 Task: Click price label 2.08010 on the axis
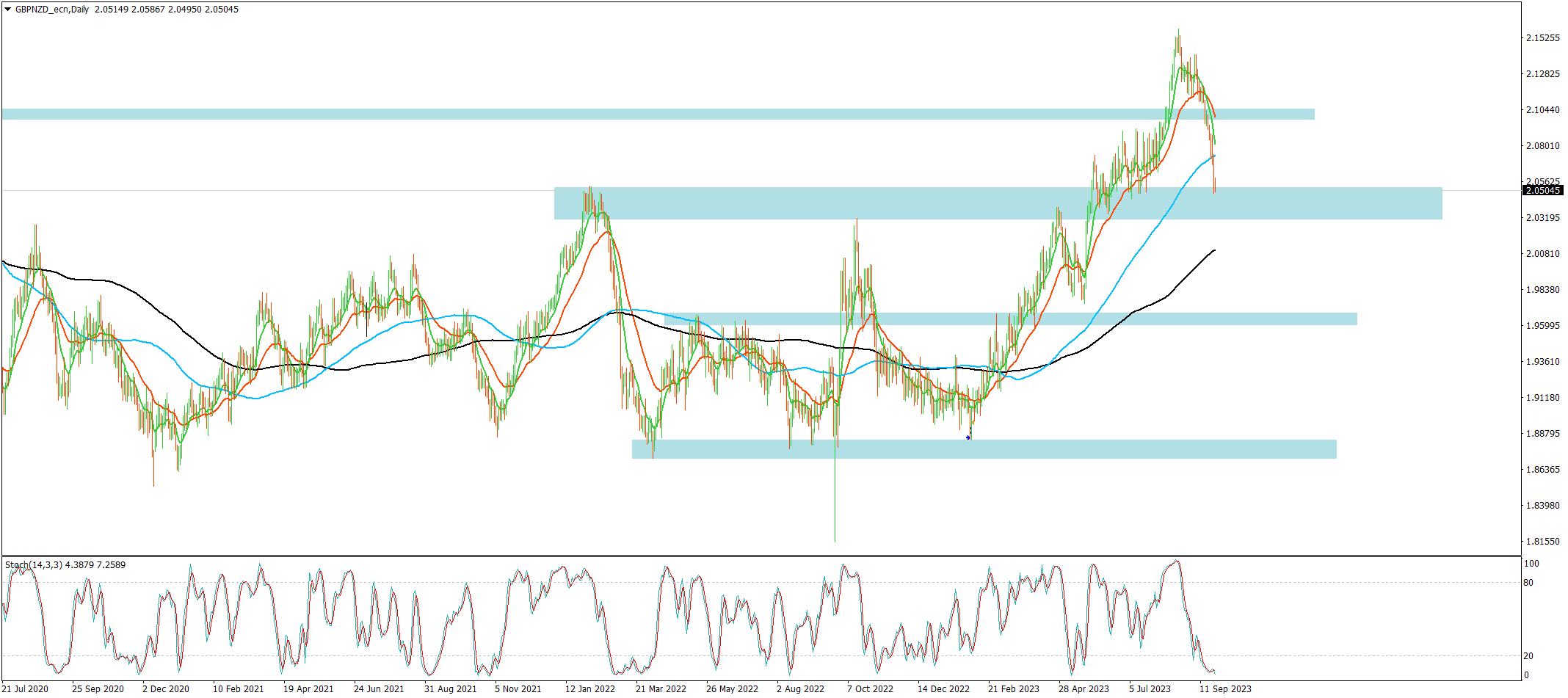(1543, 146)
